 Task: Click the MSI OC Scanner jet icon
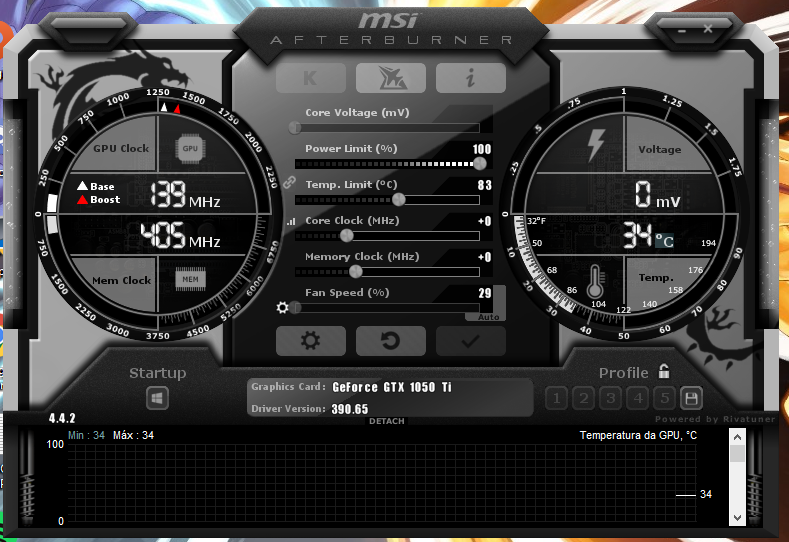(390, 78)
